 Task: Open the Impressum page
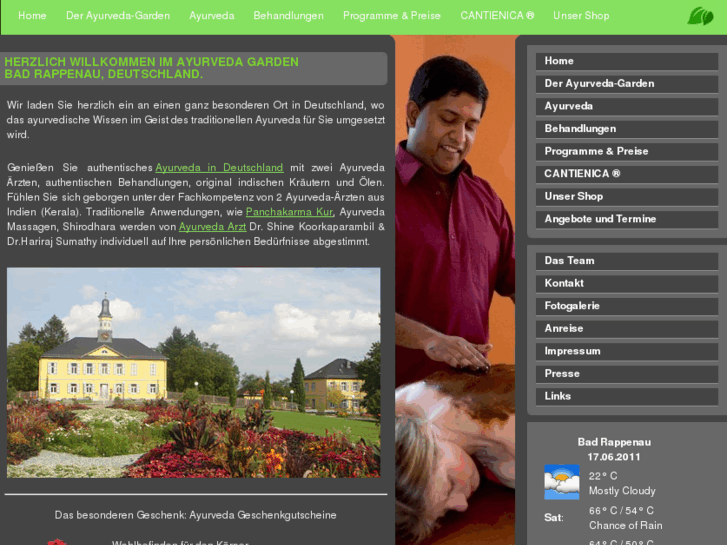[x=627, y=352]
